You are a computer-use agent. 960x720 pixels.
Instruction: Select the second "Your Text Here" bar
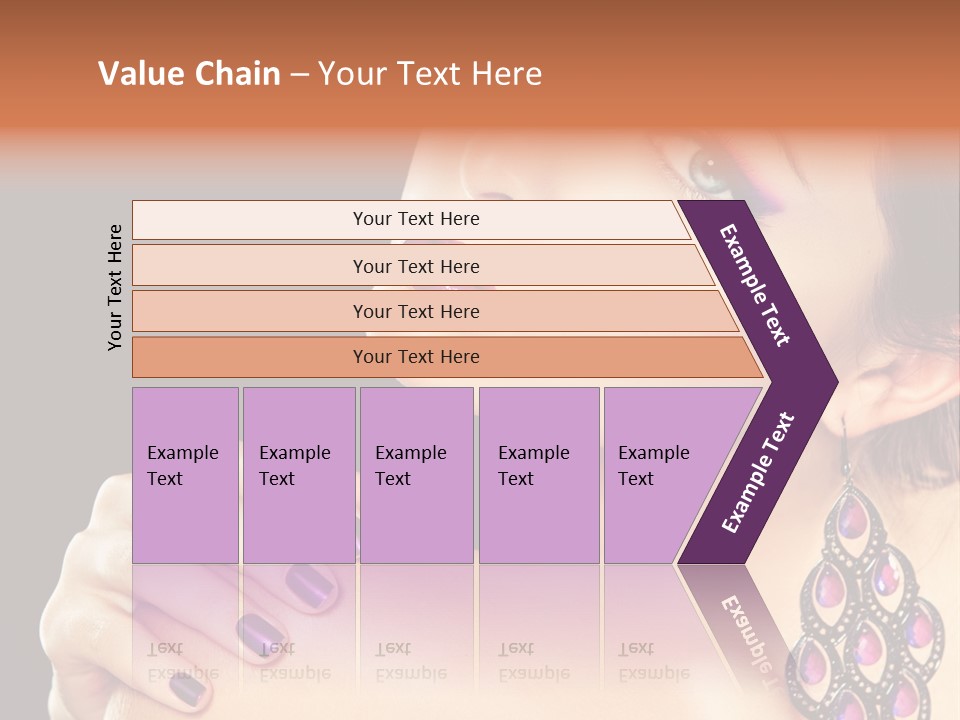click(x=416, y=266)
